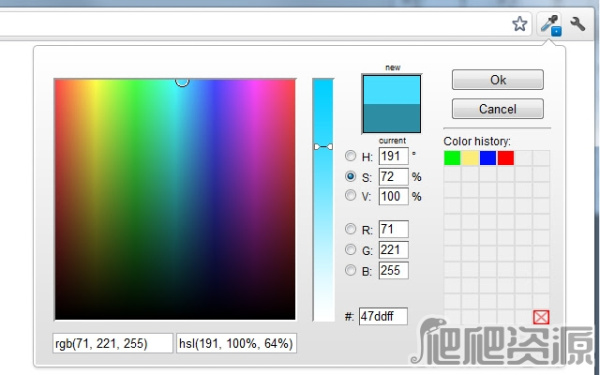Pick red swatch from color history

coord(506,158)
